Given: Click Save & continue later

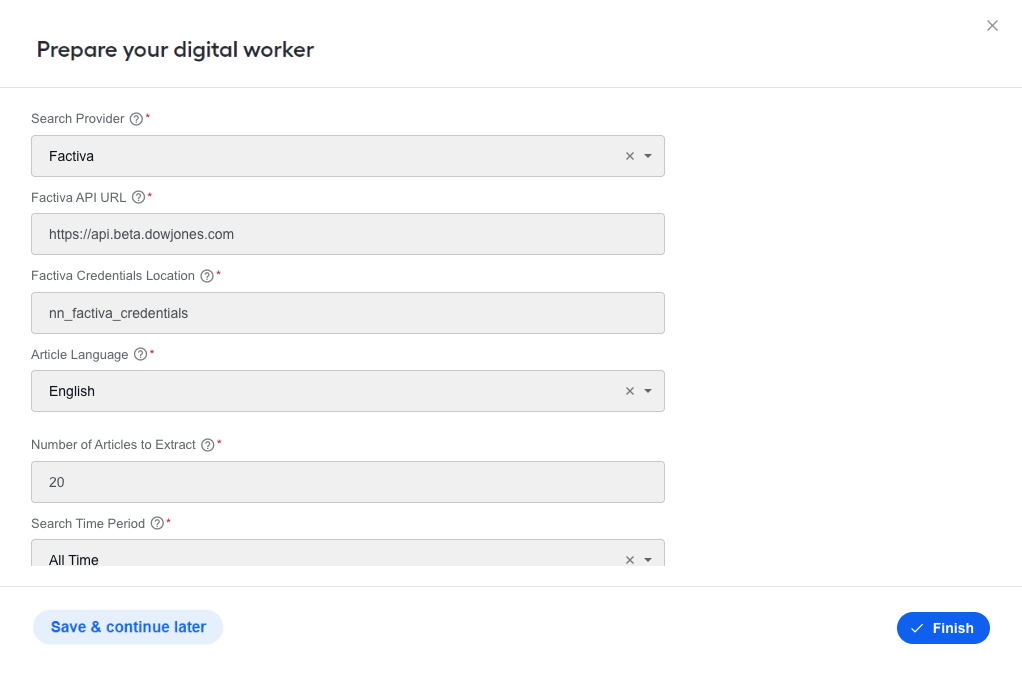Looking at the screenshot, I should (128, 627).
